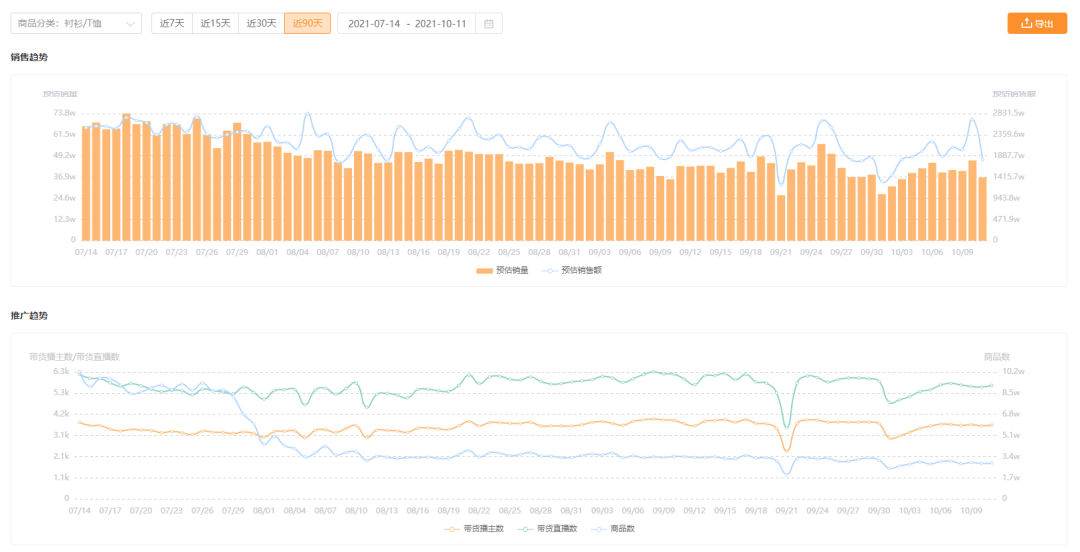Click the 3.1k axis label in promotion chart
This screenshot has height=552, width=1080.
[61, 435]
